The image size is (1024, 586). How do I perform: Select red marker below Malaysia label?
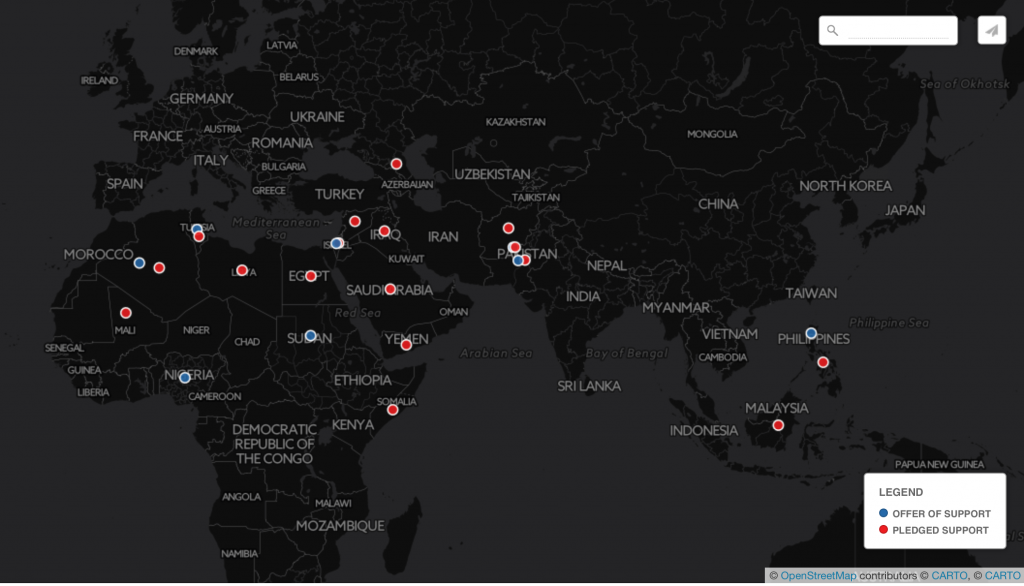tap(778, 425)
